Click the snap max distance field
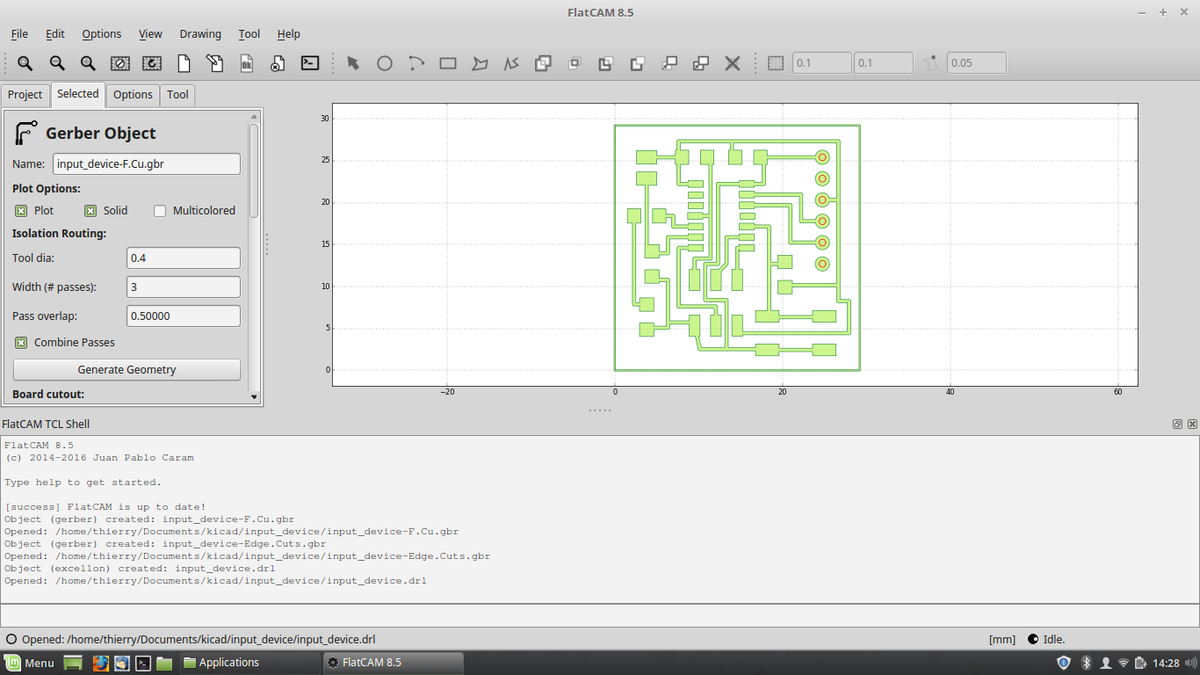This screenshot has width=1200, height=675. coord(976,63)
